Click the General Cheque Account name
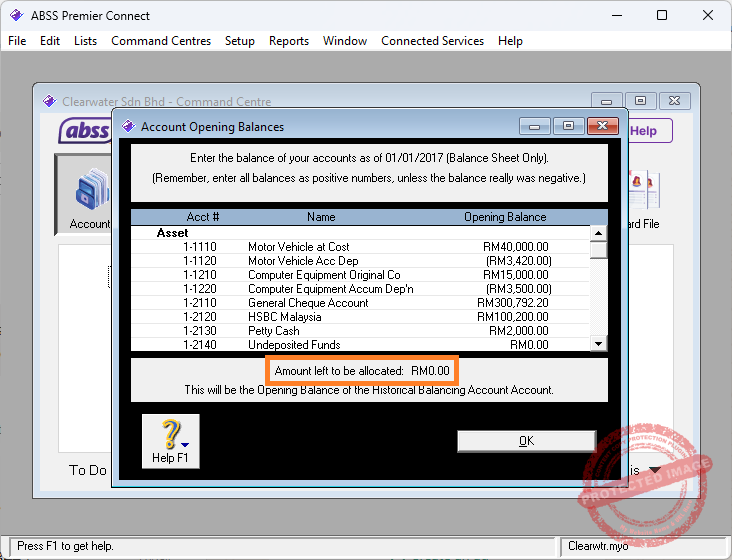Screen dimensions: 732x560 (x=308, y=303)
